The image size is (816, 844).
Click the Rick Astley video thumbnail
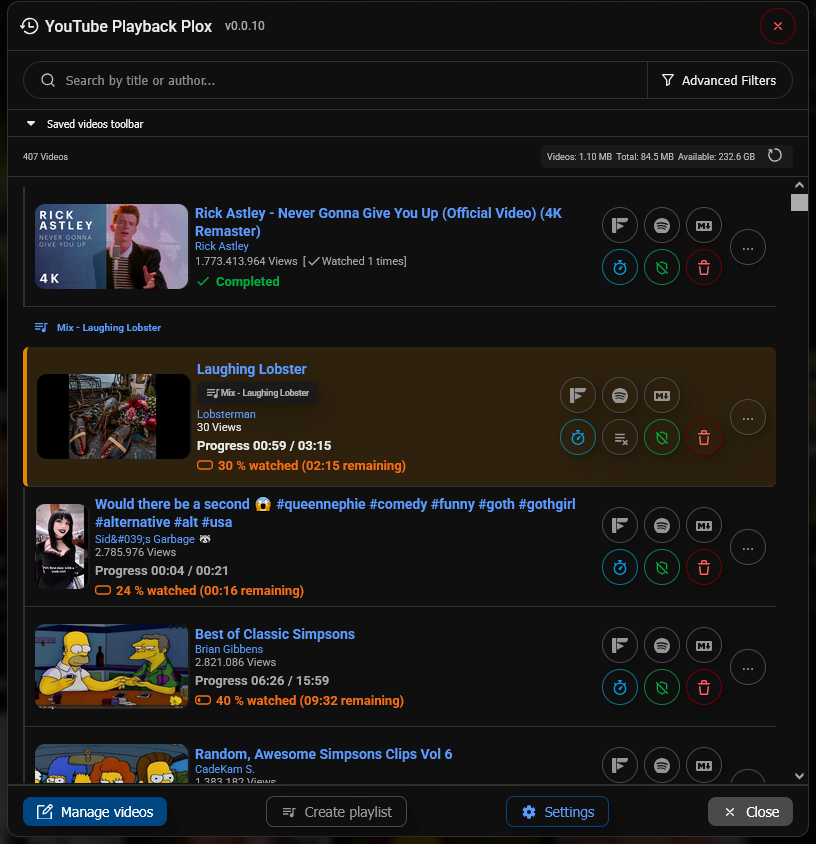click(x=111, y=247)
